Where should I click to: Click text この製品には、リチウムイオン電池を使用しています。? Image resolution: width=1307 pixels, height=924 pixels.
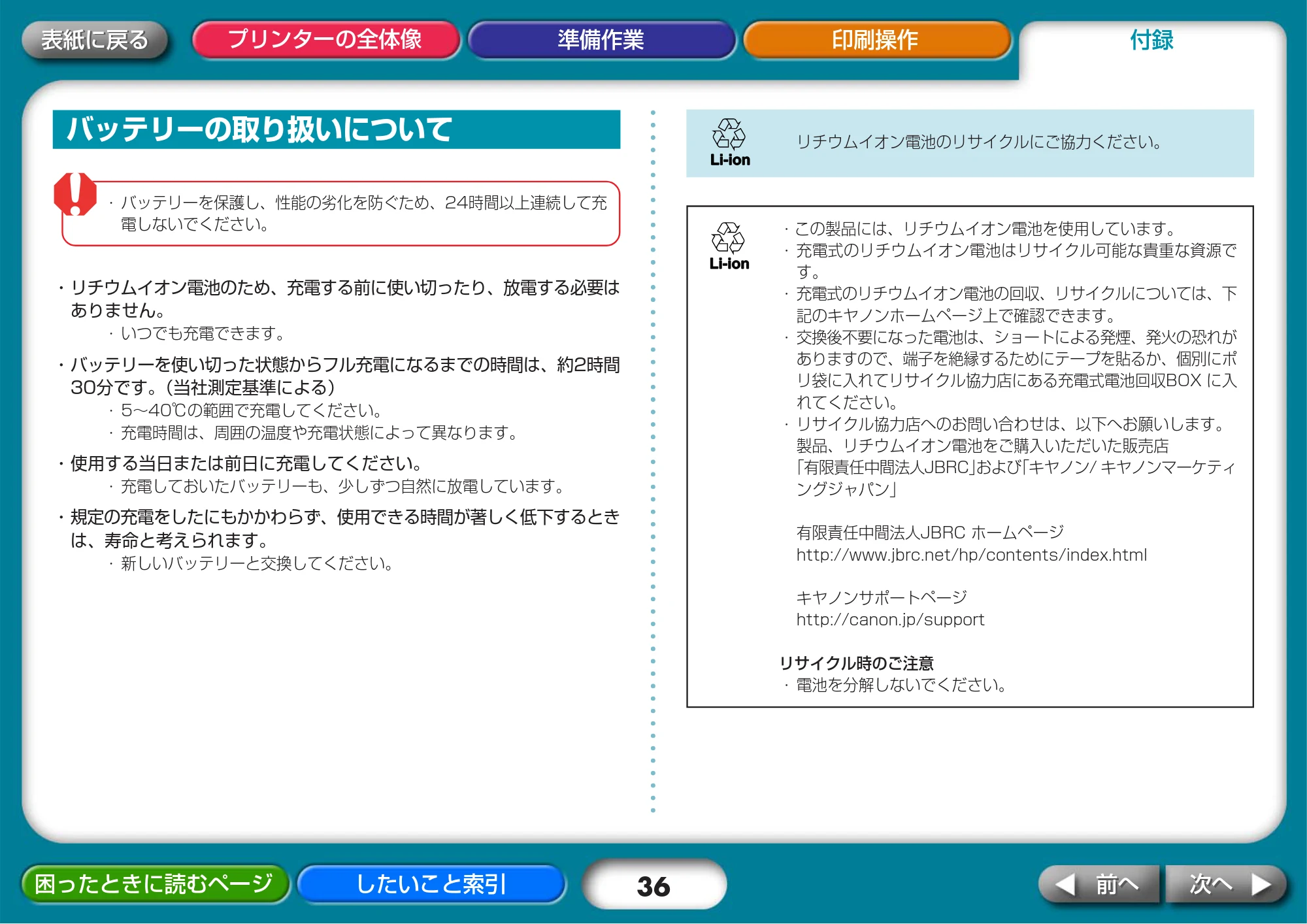click(985, 229)
